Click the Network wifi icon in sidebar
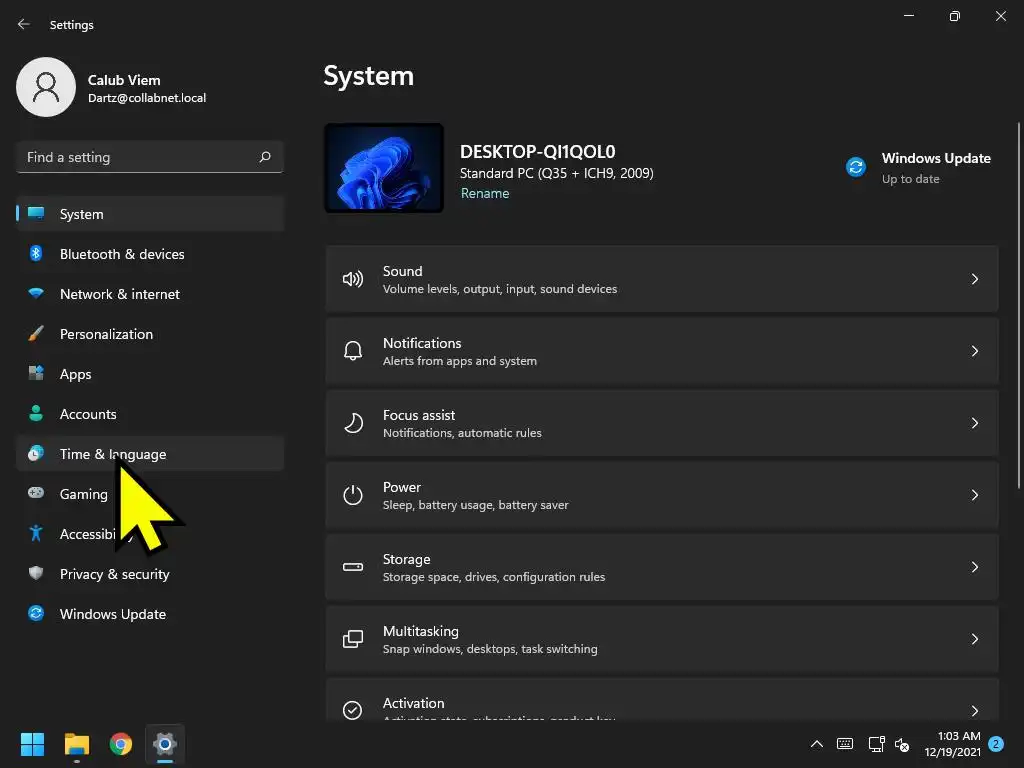Image resolution: width=1024 pixels, height=768 pixels. [36, 293]
